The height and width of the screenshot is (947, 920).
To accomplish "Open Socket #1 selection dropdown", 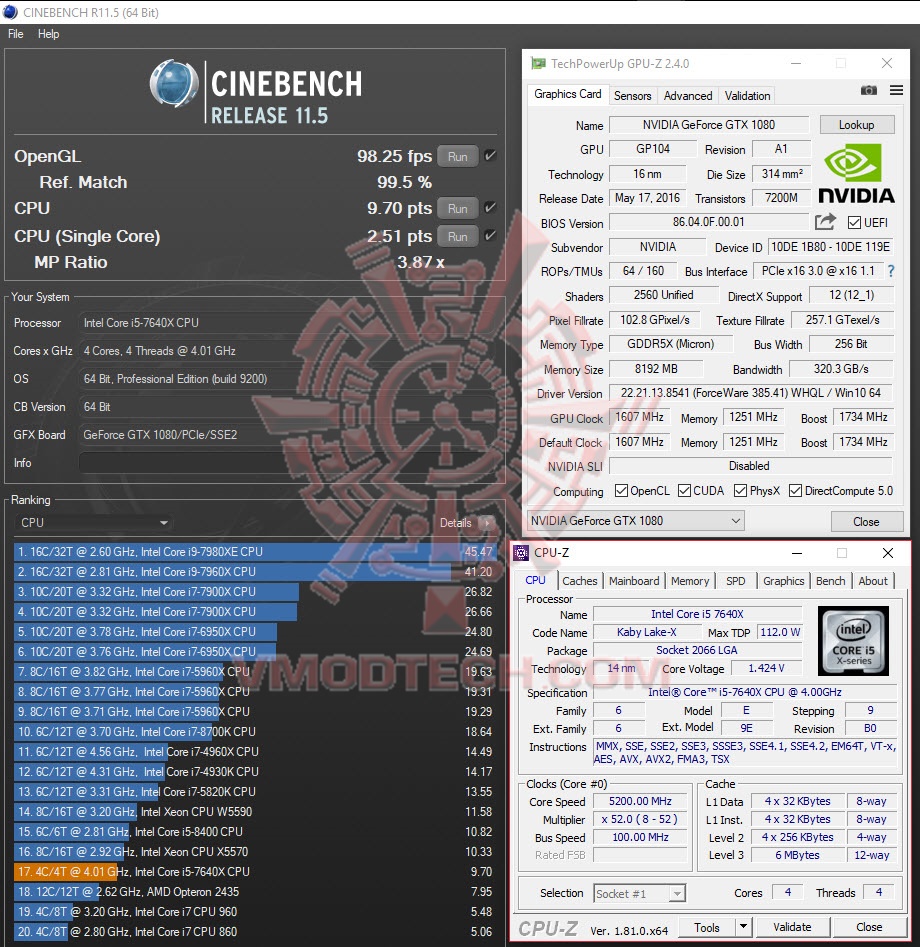I will click(x=640, y=893).
